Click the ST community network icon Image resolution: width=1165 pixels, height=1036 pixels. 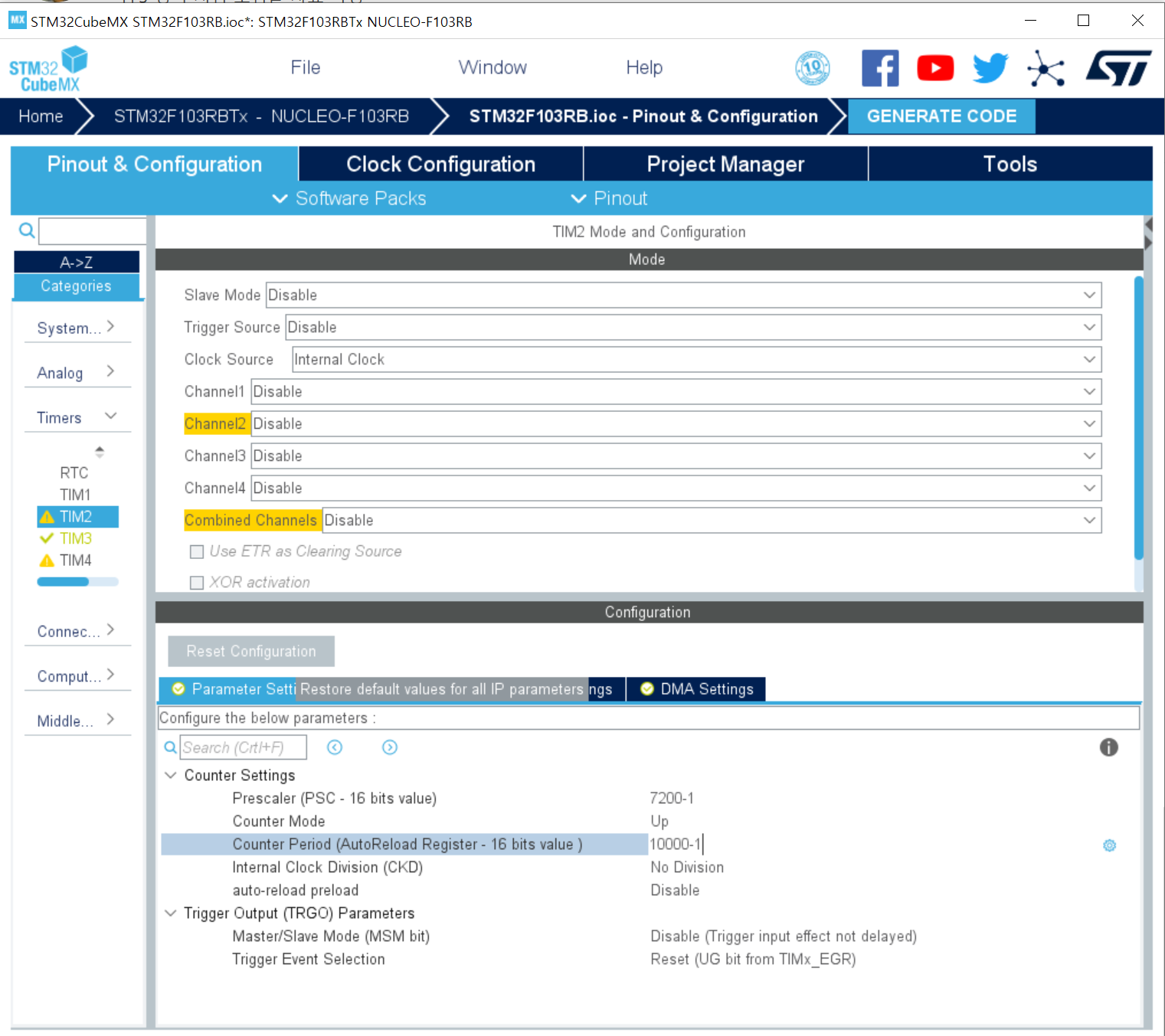[x=1046, y=69]
